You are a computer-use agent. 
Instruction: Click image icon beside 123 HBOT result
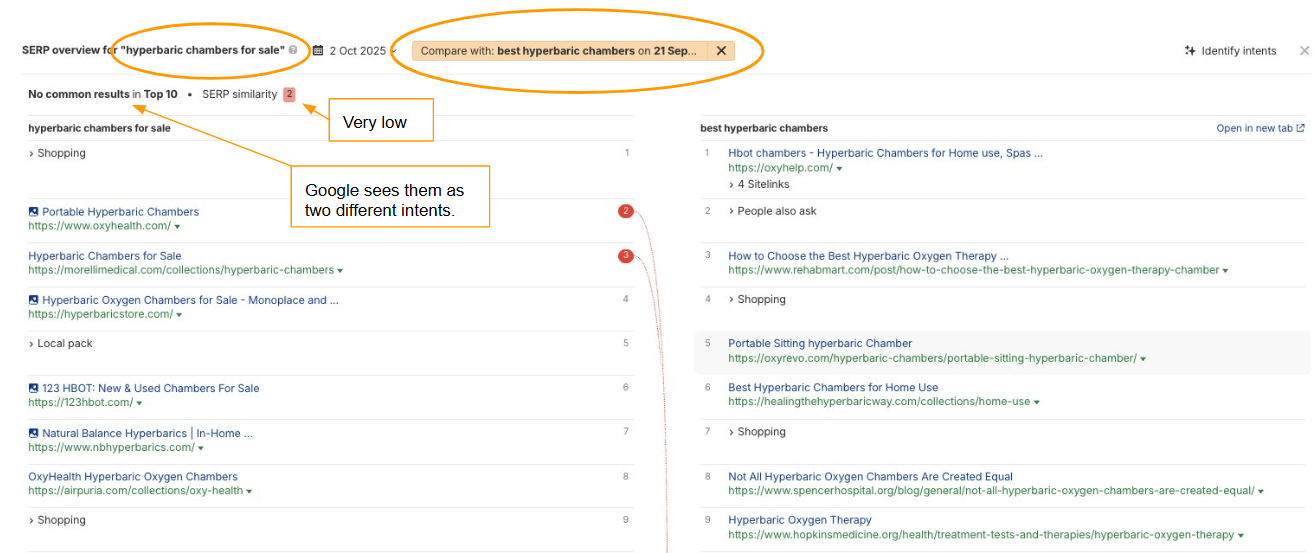click(x=34, y=388)
